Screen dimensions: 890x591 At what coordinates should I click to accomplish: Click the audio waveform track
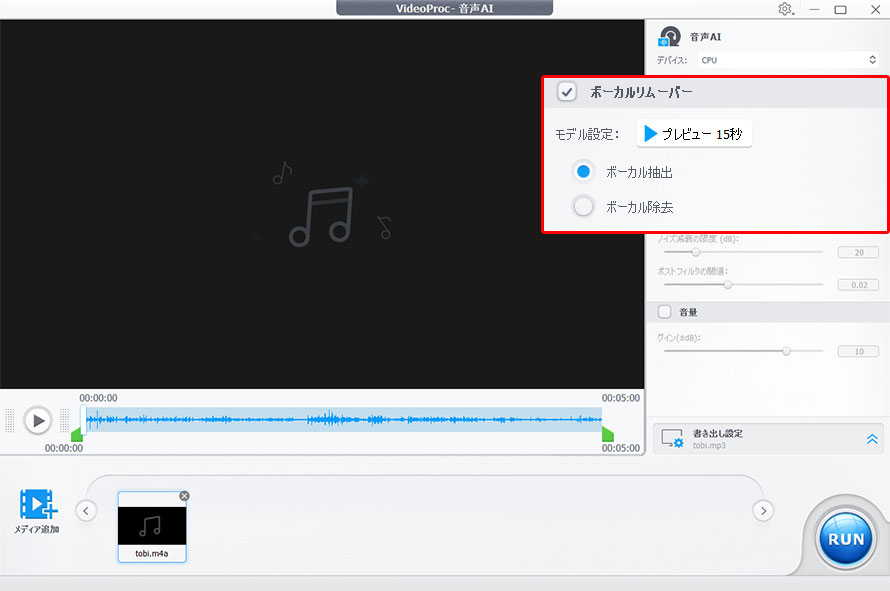[x=343, y=420]
